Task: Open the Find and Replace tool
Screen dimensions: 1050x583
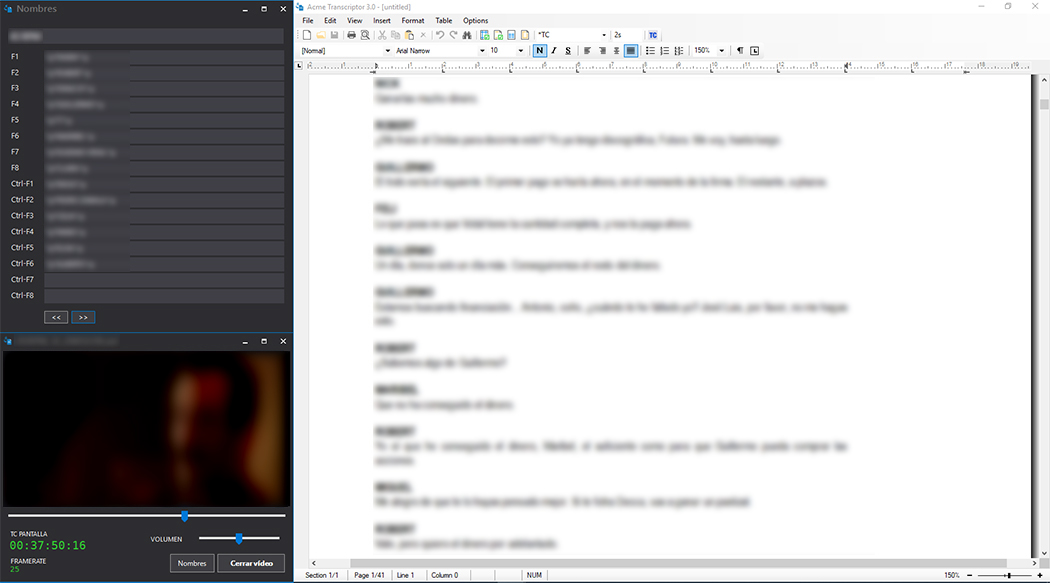Action: click(x=466, y=34)
